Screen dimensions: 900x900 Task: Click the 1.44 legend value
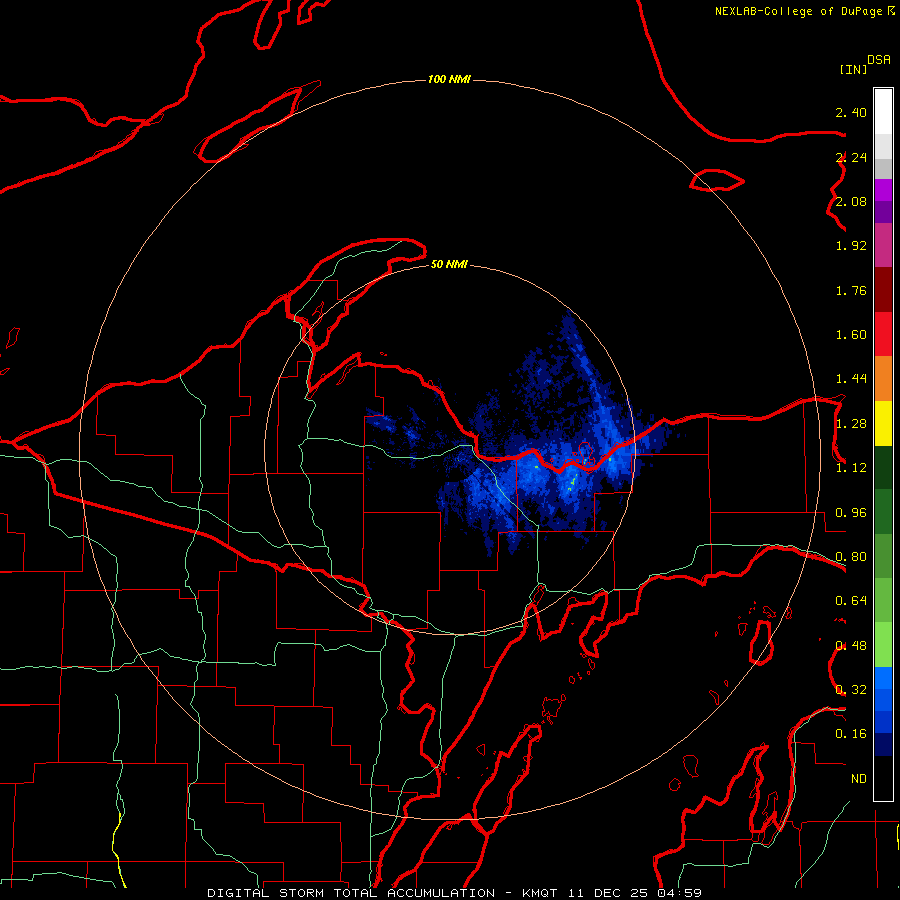point(851,379)
